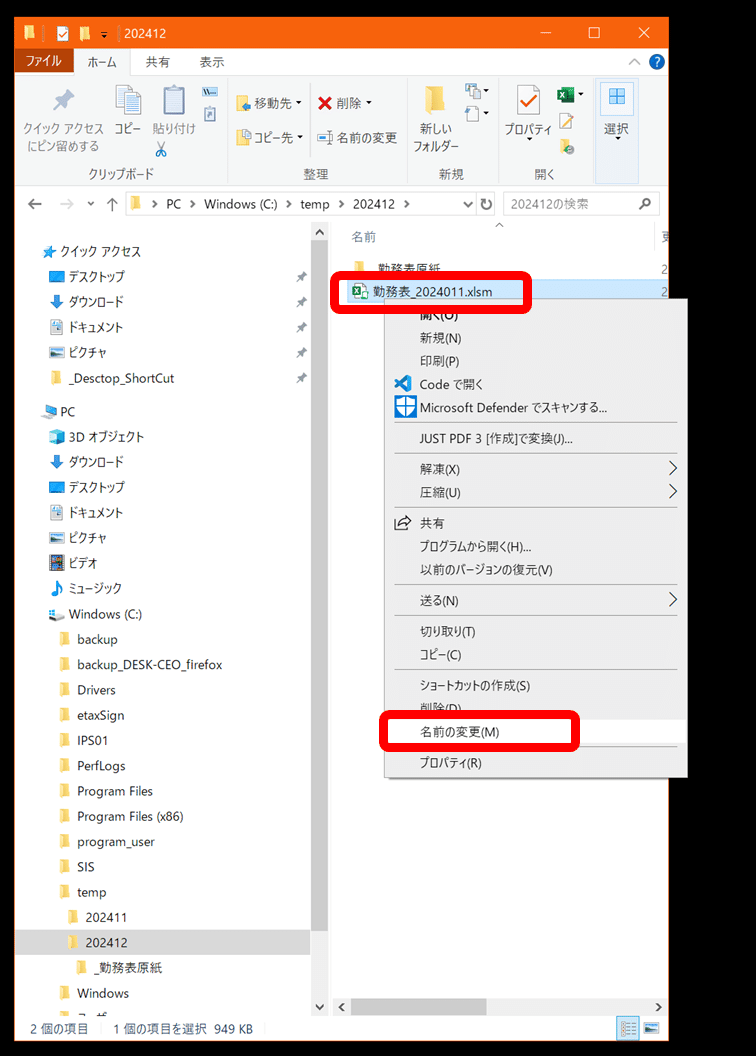Expand the 送る(N) submenu
The height and width of the screenshot is (1056, 756).
[x=535, y=600]
